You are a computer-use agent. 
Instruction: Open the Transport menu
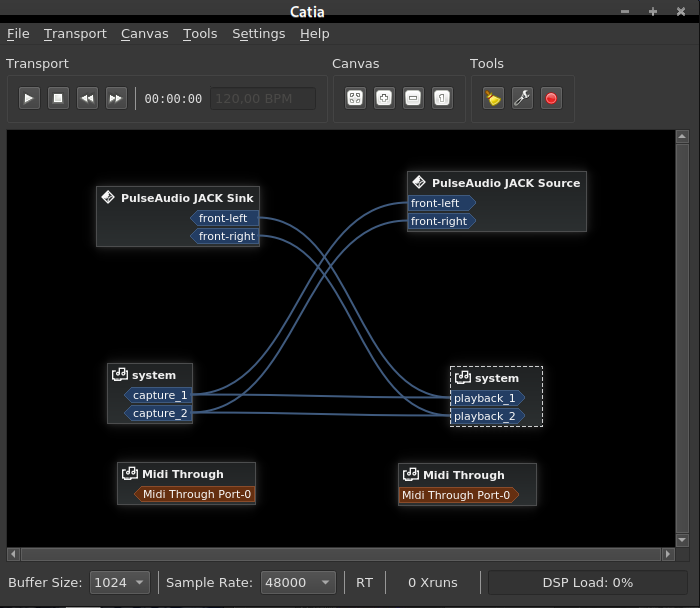(75, 33)
